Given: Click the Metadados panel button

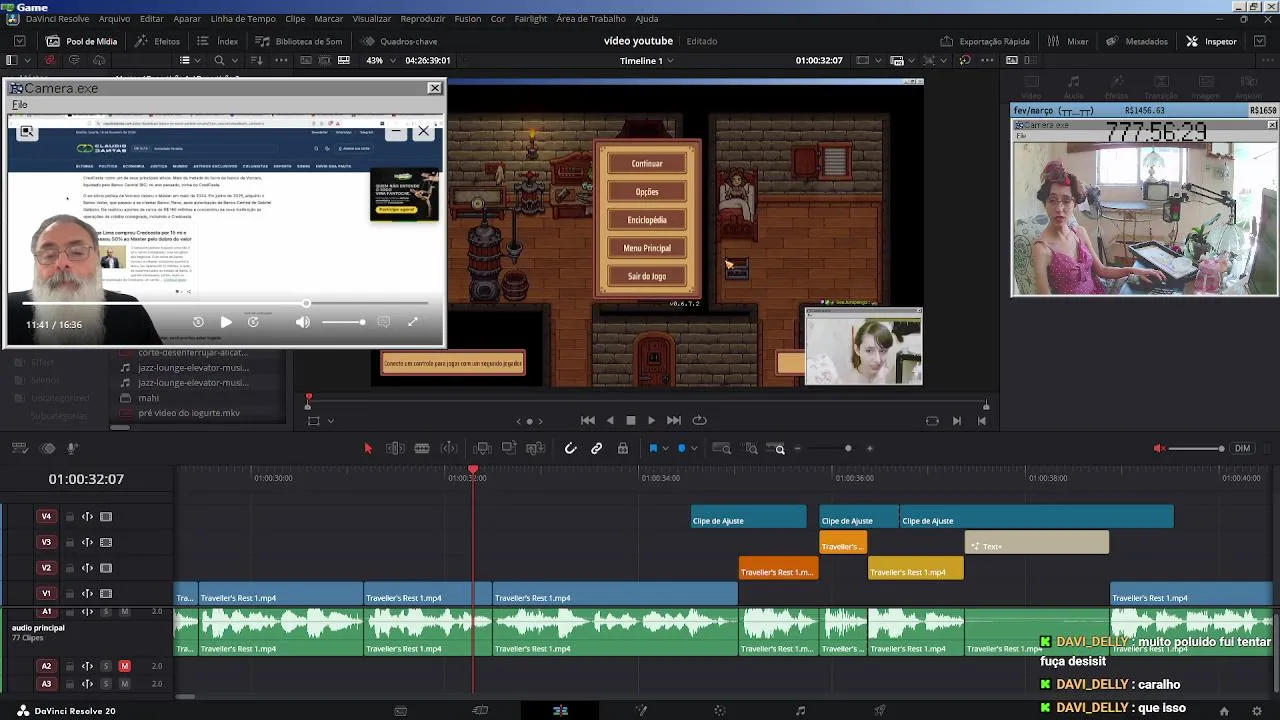Looking at the screenshot, I should tap(1137, 42).
